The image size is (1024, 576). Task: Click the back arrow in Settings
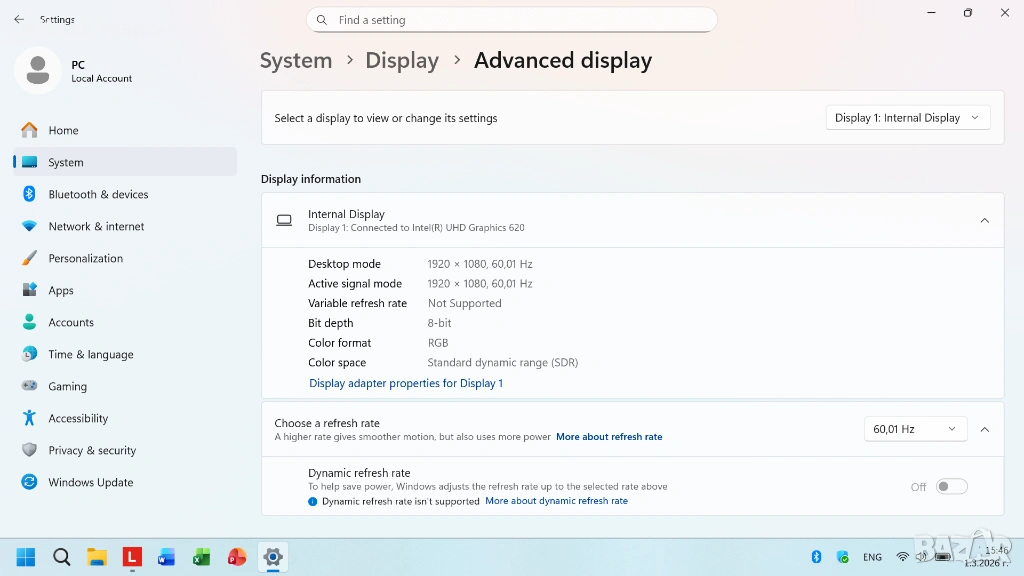point(19,19)
